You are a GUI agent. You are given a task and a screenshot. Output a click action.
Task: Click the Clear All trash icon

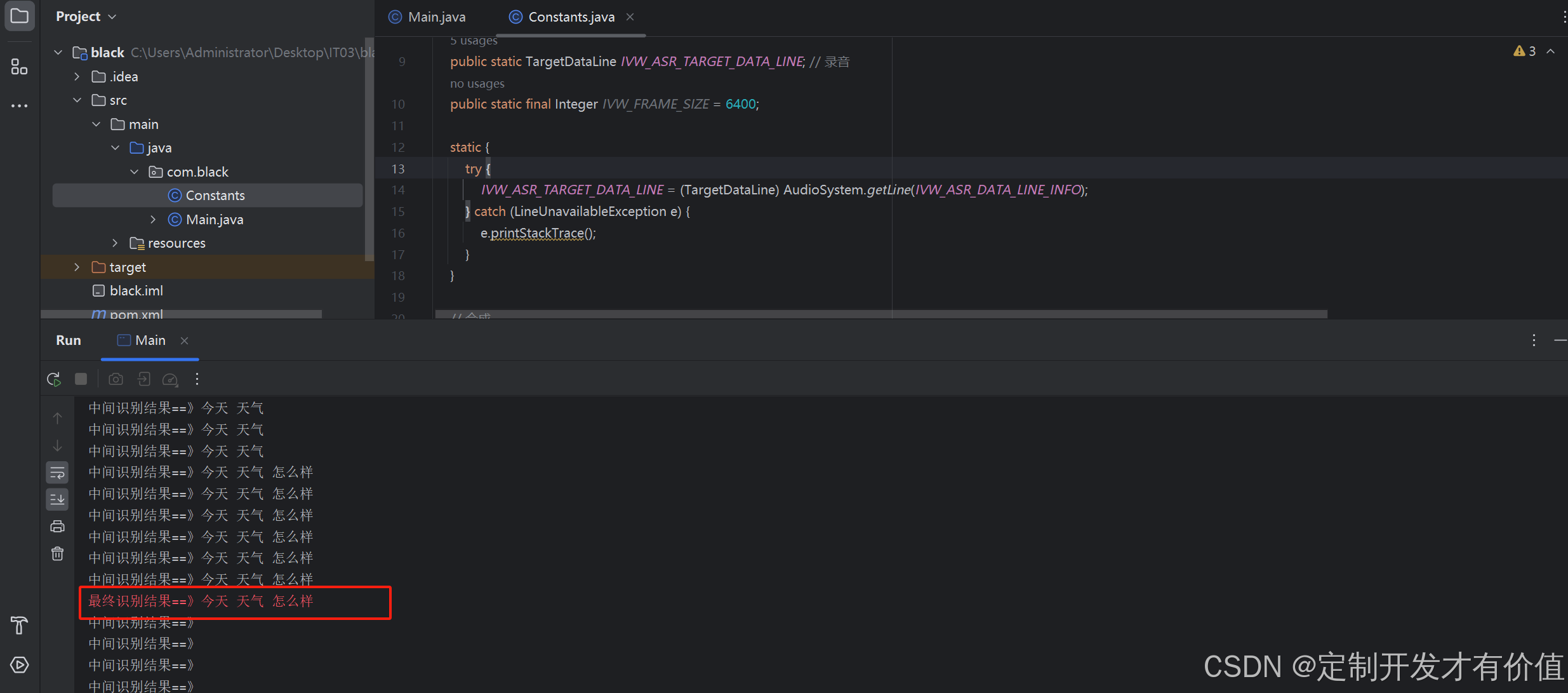pyautogui.click(x=57, y=554)
